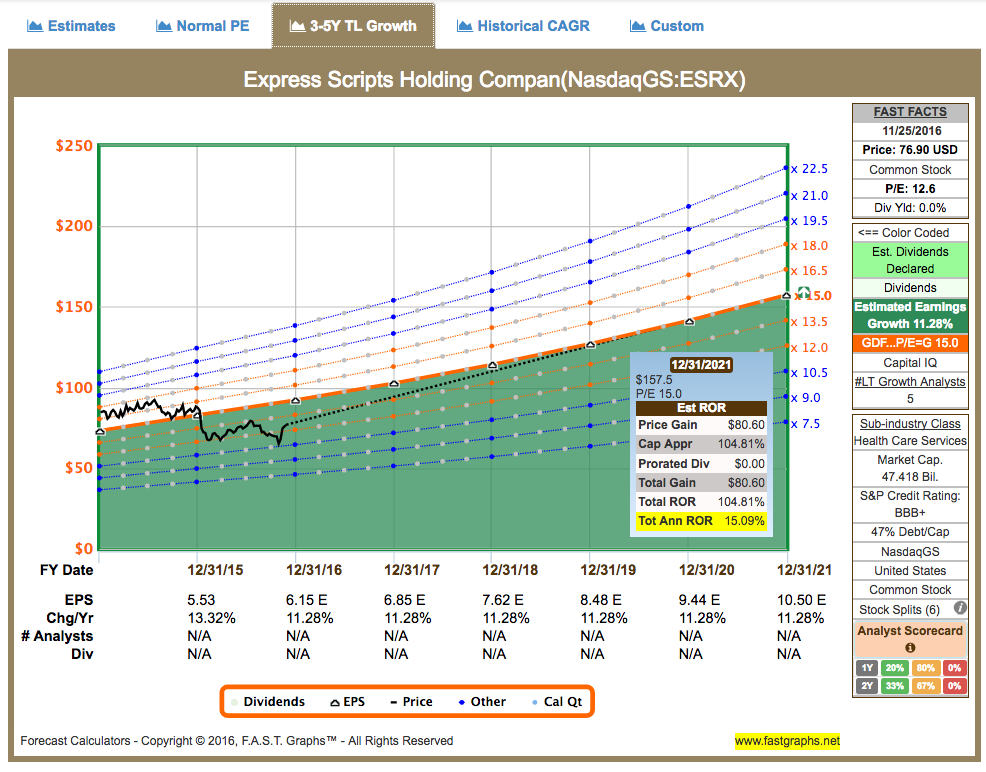
Task: Click the EPS triangle symbol in the legend
Action: 335,702
